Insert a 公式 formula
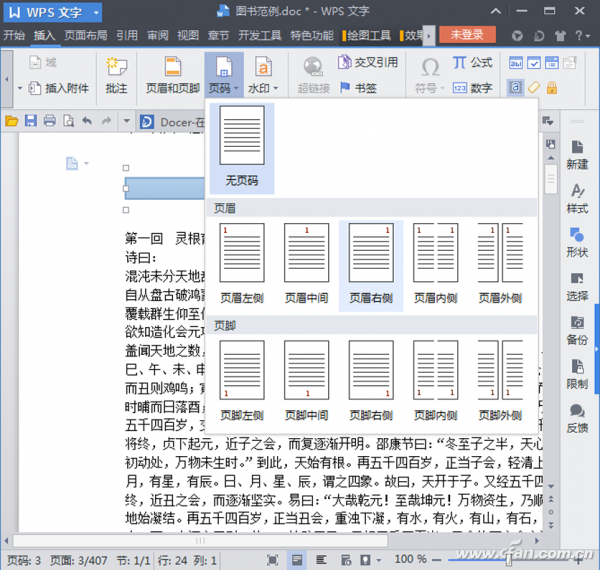This screenshot has height=570, width=600. click(472, 62)
